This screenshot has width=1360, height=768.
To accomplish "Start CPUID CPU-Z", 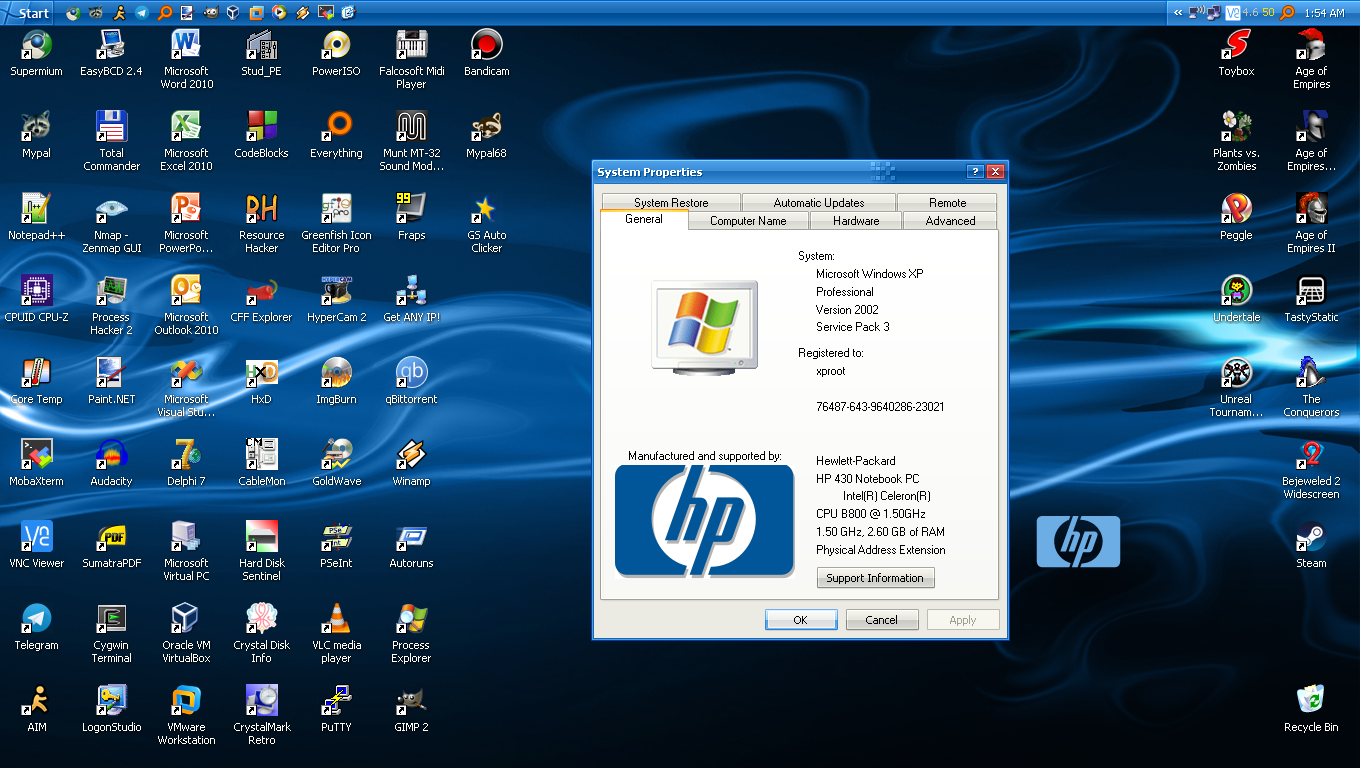I will coord(36,289).
